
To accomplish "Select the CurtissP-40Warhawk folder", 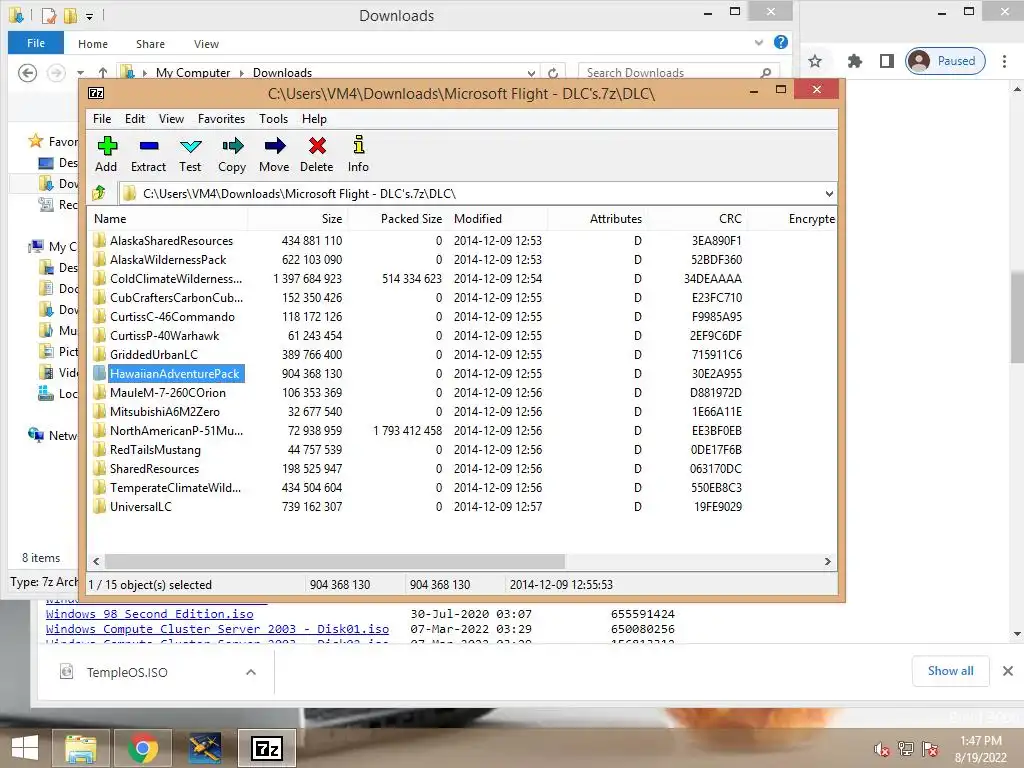I will 165,336.
